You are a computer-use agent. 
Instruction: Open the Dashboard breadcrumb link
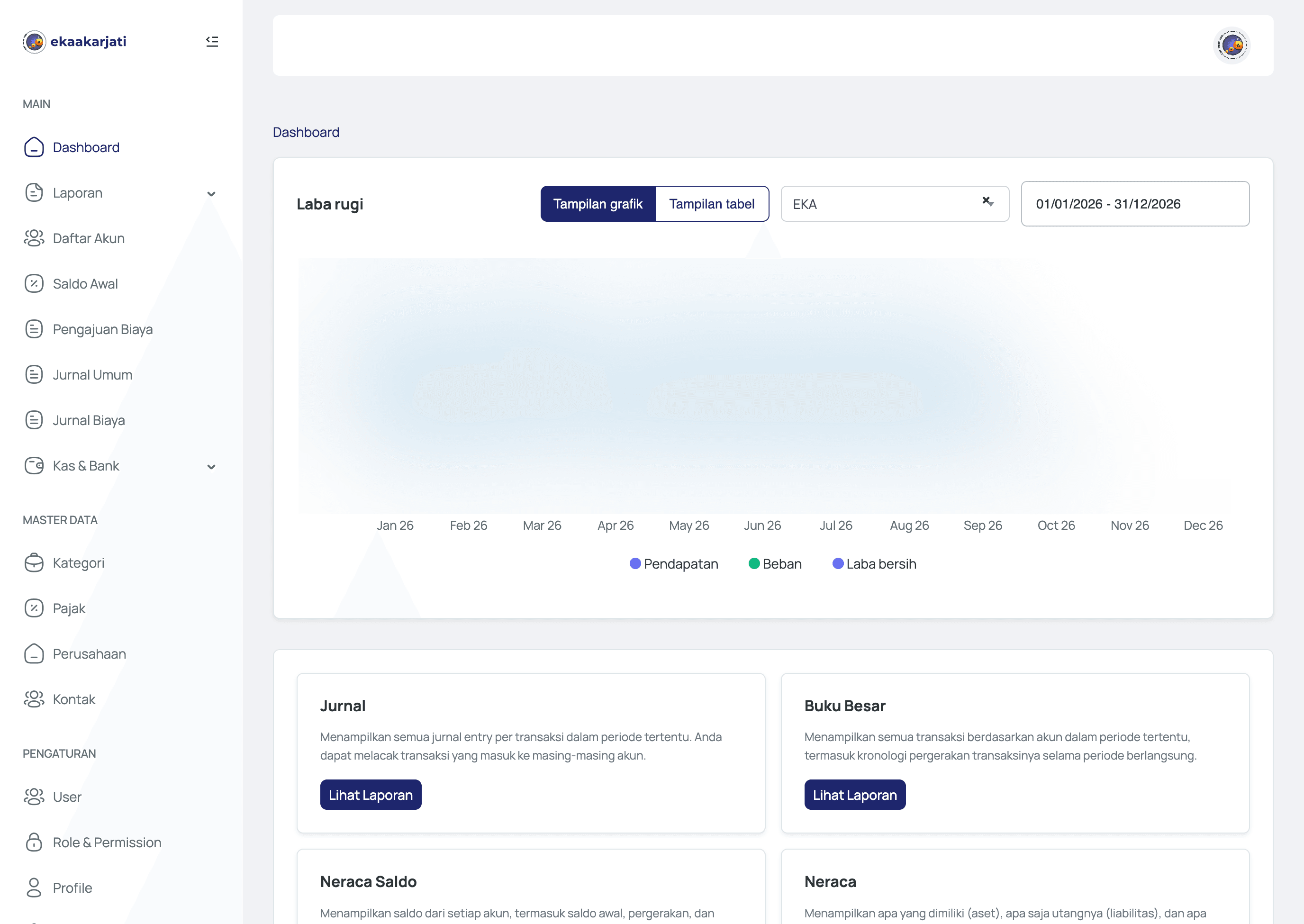point(306,132)
